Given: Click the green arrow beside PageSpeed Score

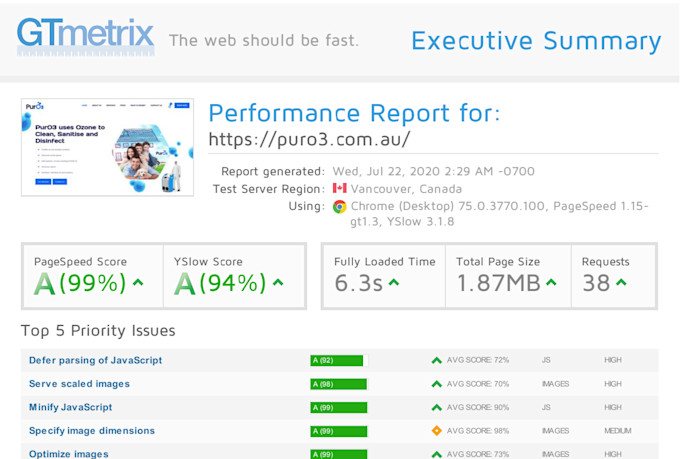Looking at the screenshot, I should coord(138,283).
